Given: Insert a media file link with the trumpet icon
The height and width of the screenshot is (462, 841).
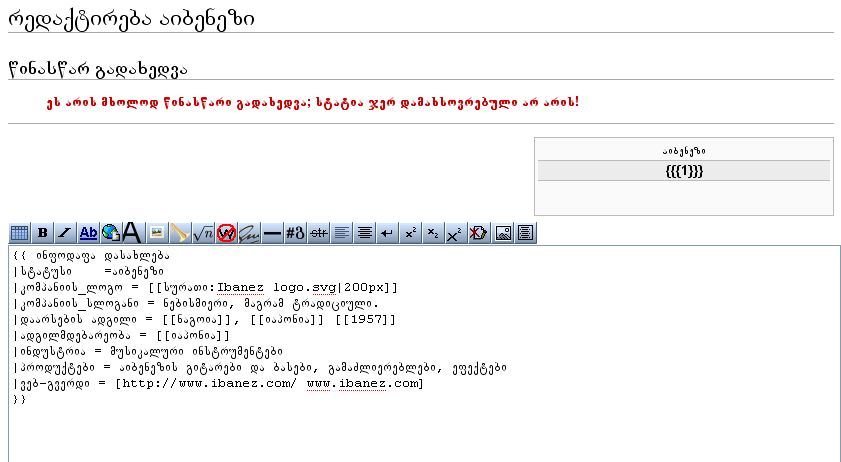Looking at the screenshot, I should pyautogui.click(x=179, y=233).
